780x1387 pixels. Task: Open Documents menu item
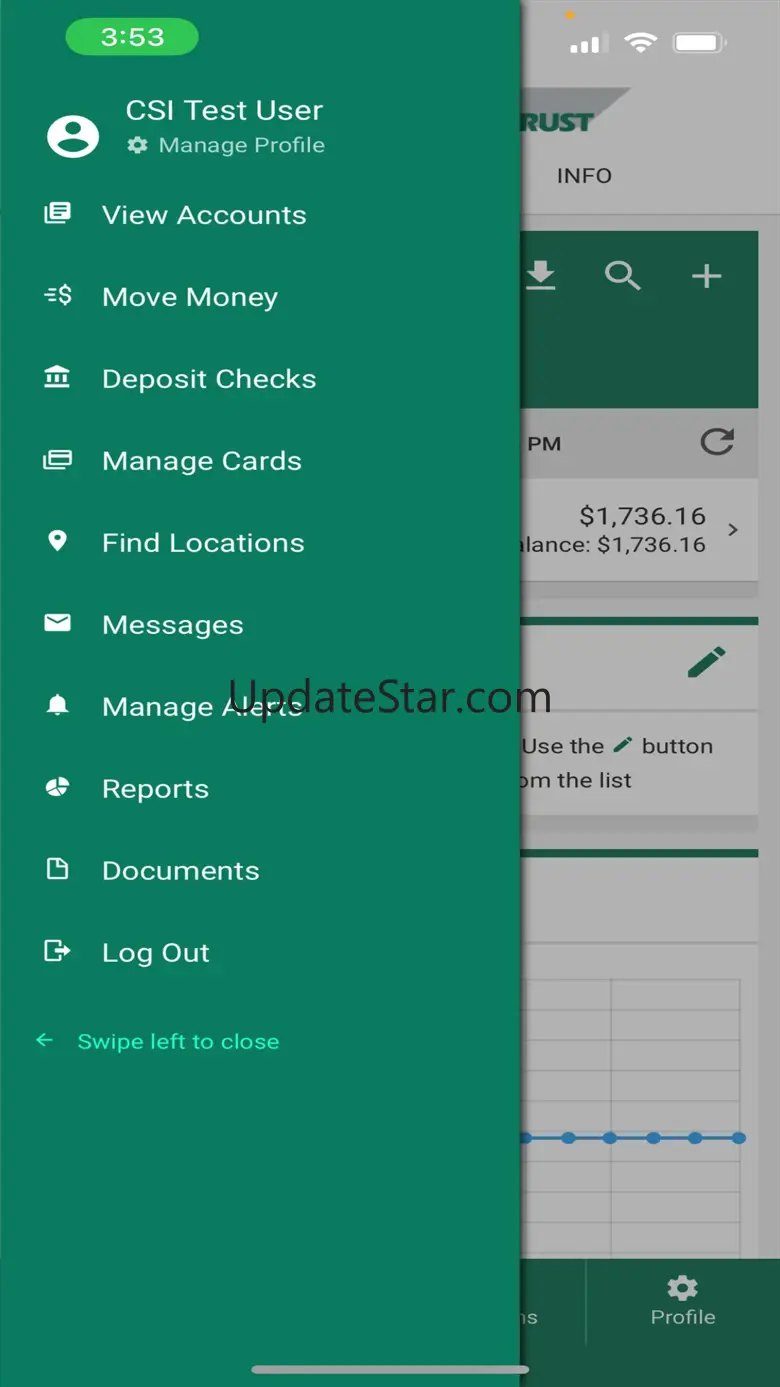(181, 871)
